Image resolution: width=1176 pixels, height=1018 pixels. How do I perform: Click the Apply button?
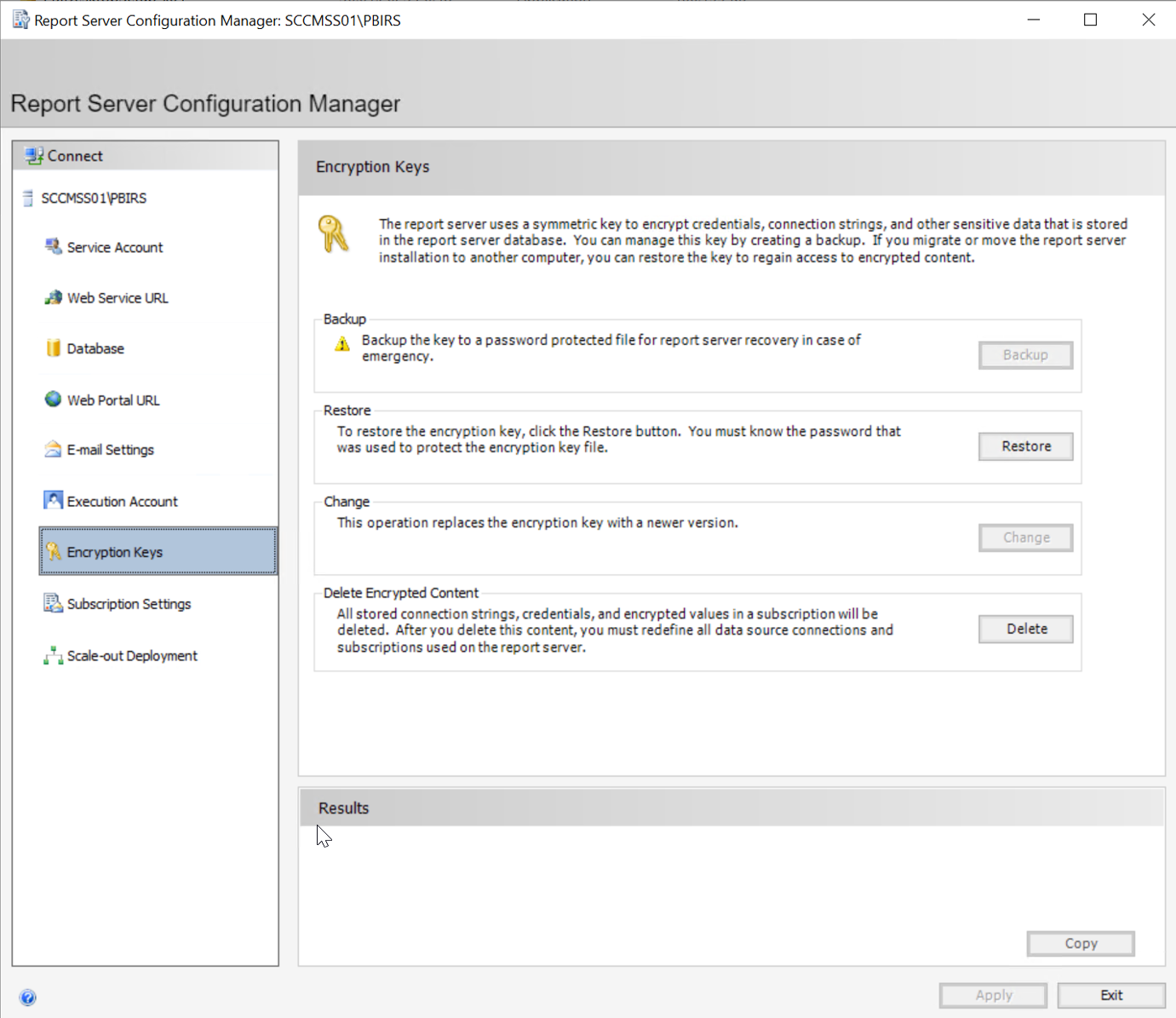coord(994,995)
